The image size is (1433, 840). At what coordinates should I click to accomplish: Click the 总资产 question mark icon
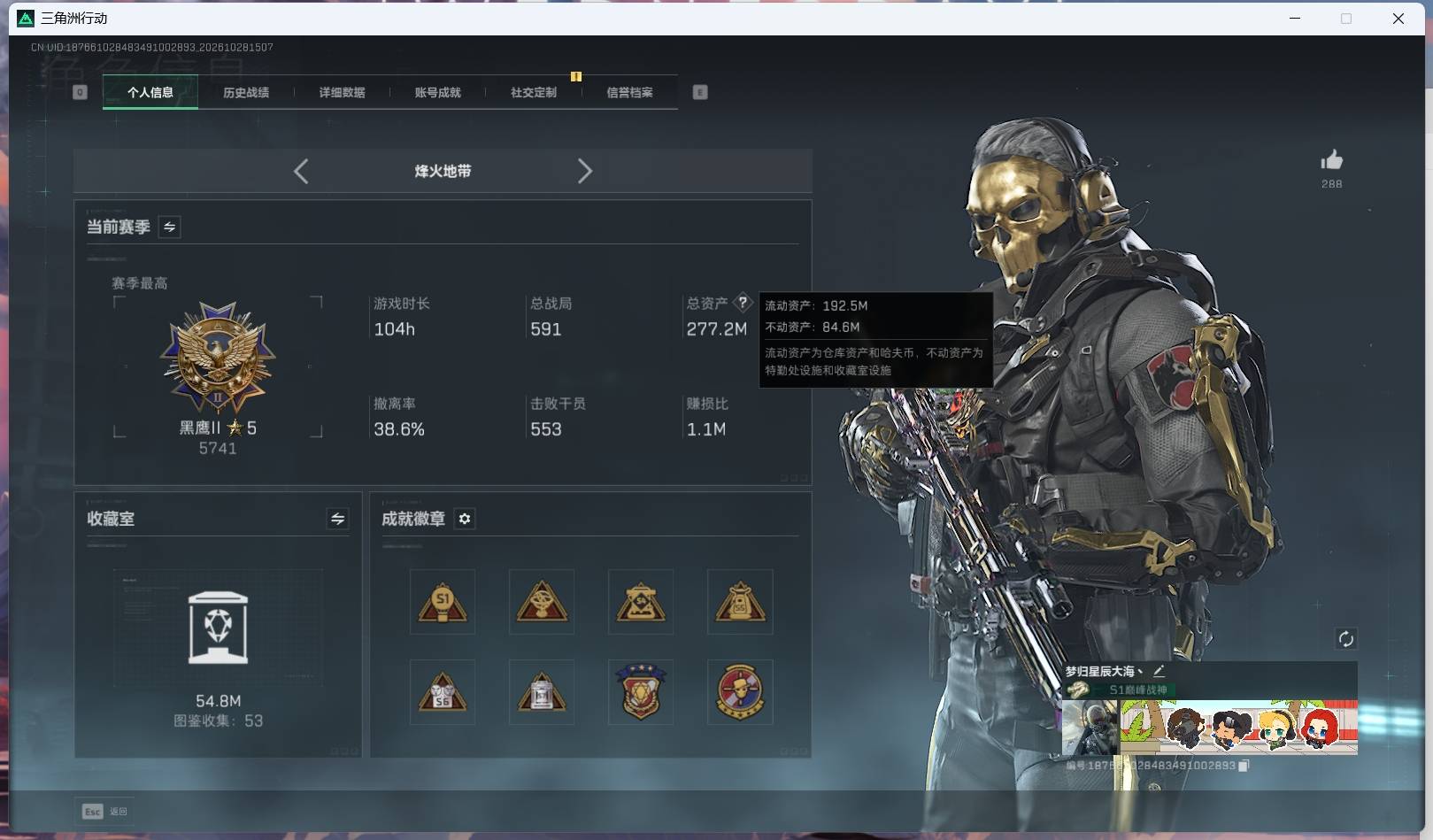[x=743, y=303]
